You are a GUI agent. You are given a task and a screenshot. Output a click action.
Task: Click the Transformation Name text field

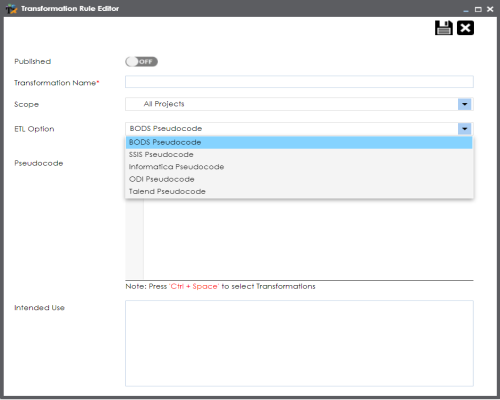tap(299, 82)
